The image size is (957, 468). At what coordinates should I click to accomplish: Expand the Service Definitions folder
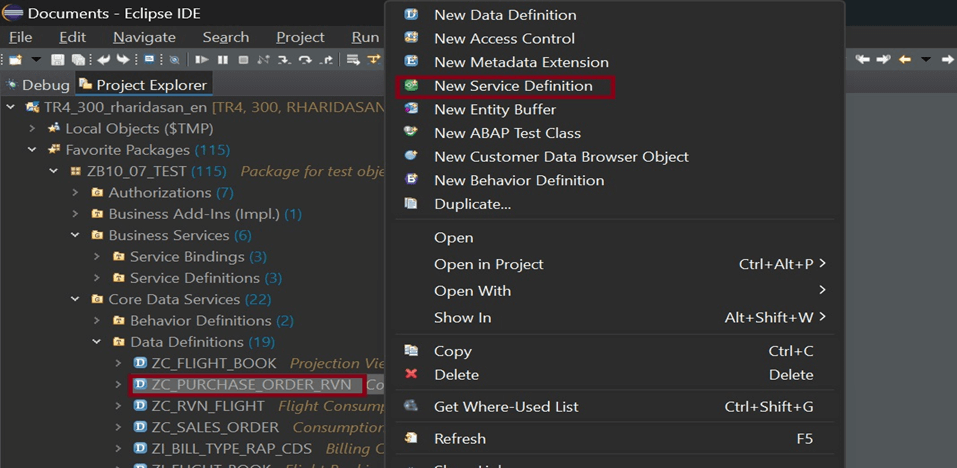point(96,278)
